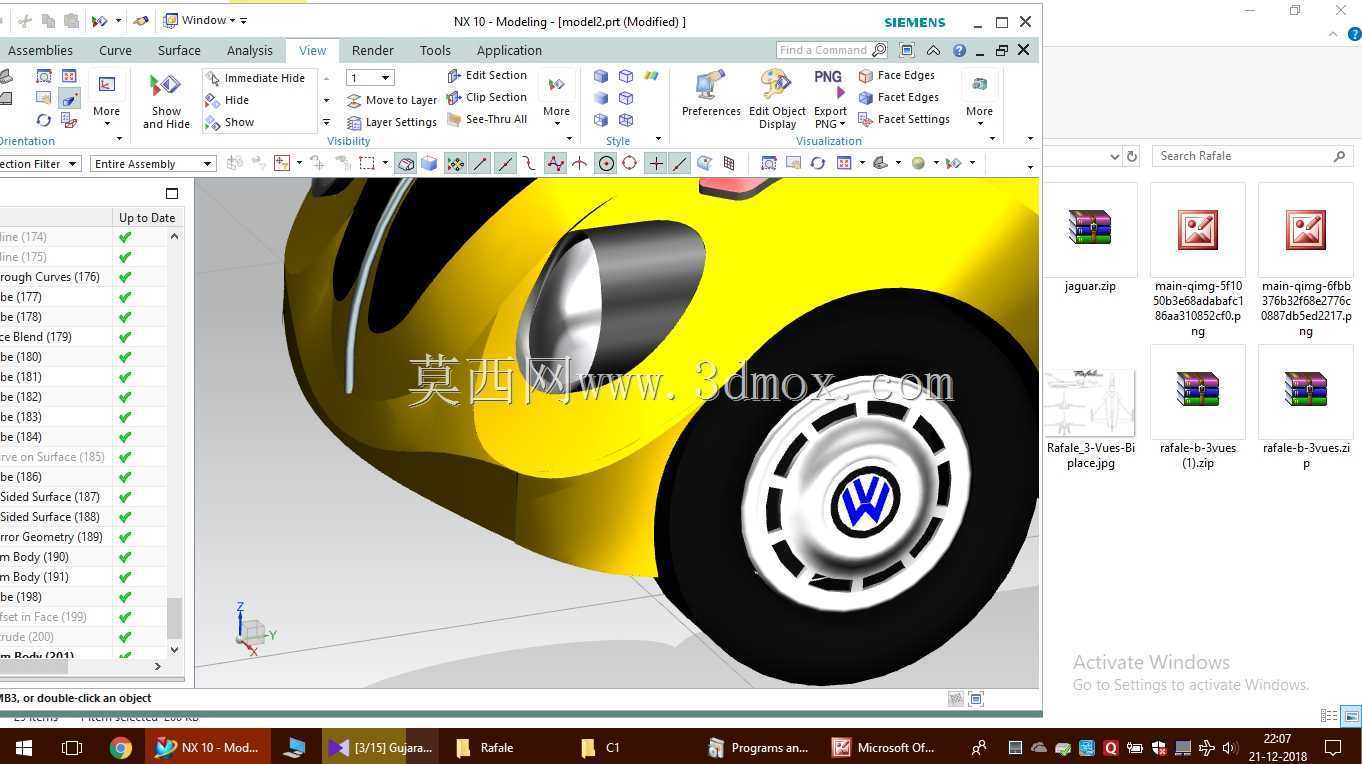The height and width of the screenshot is (764, 1362).
Task: Open the Preferences tool
Action: tap(711, 94)
